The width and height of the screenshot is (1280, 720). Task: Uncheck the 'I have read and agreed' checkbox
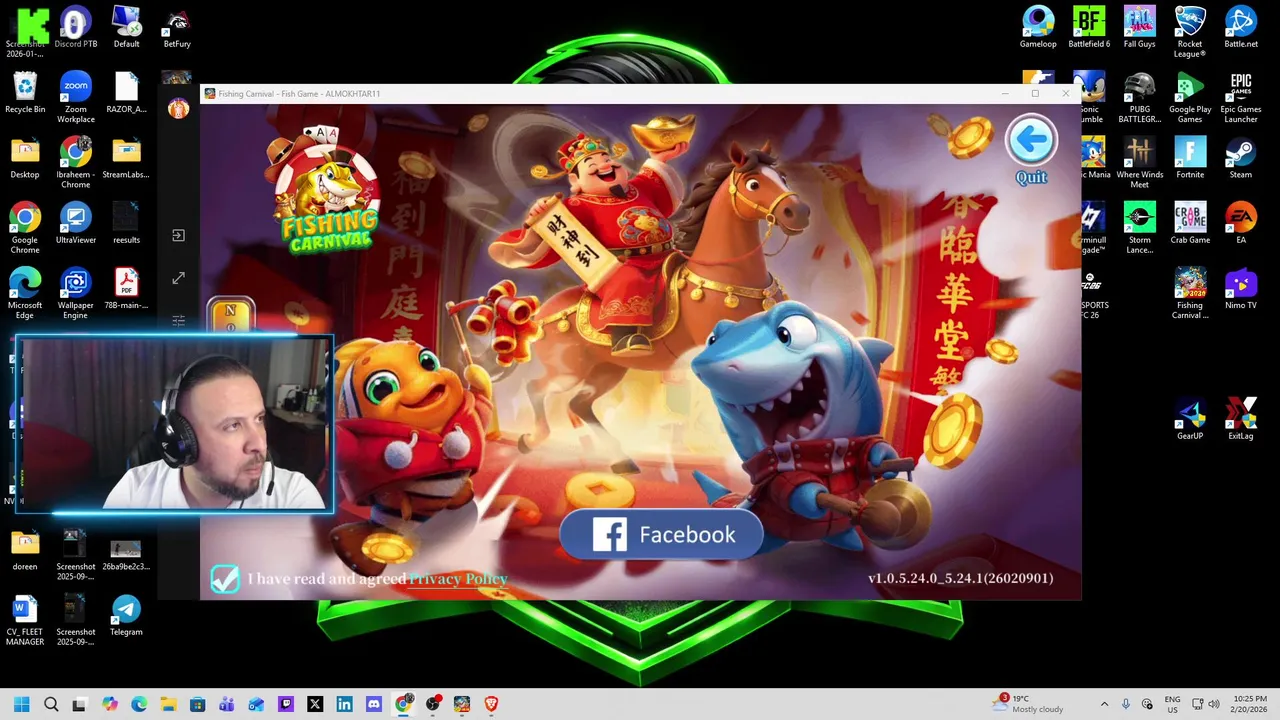224,578
